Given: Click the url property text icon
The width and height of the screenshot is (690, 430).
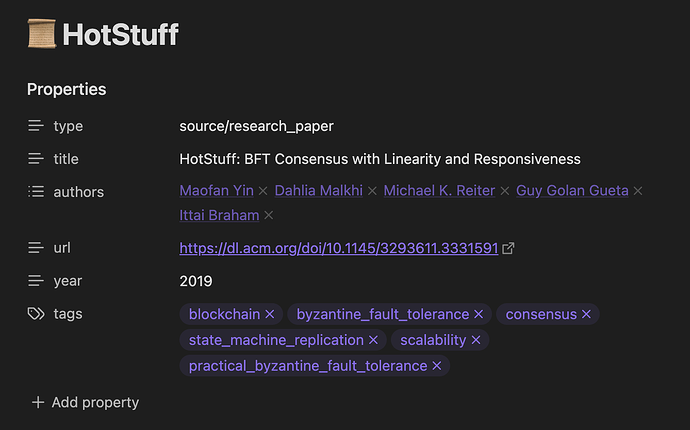Looking at the screenshot, I should tap(36, 248).
